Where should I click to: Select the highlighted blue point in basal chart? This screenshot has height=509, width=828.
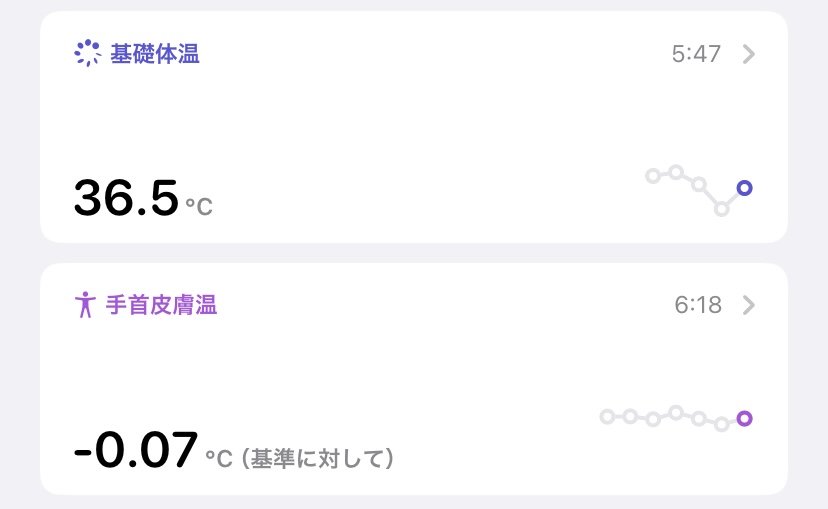744,188
